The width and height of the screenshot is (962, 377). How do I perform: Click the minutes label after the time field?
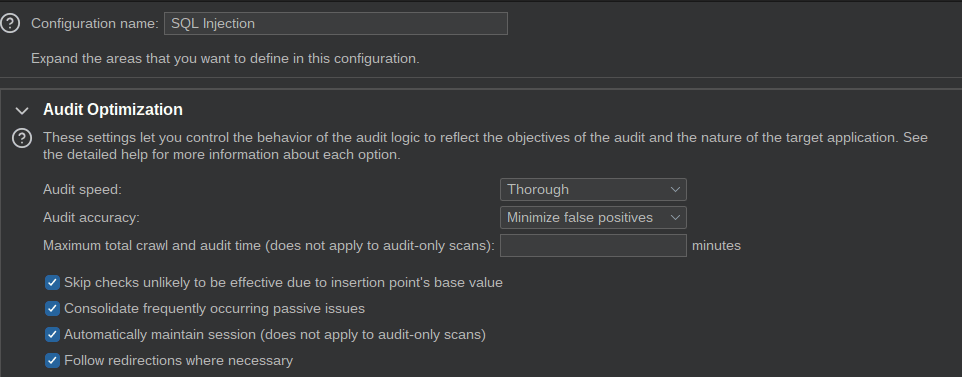point(716,246)
